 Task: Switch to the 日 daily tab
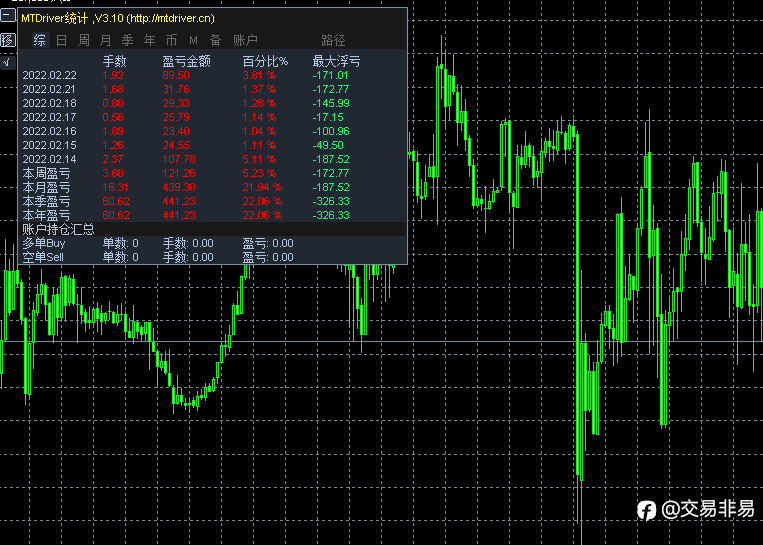point(62,40)
